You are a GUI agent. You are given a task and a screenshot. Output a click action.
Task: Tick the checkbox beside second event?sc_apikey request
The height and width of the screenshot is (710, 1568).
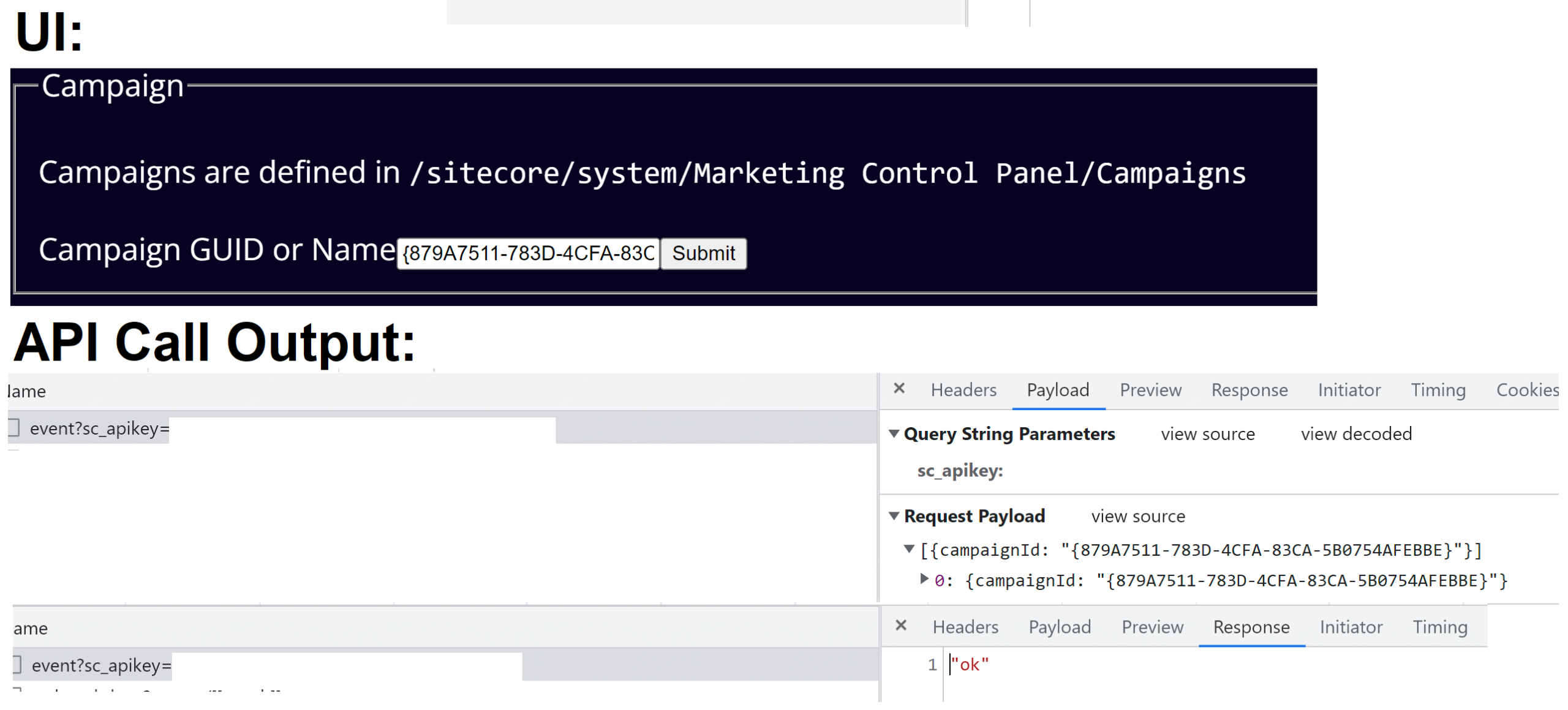tap(17, 664)
